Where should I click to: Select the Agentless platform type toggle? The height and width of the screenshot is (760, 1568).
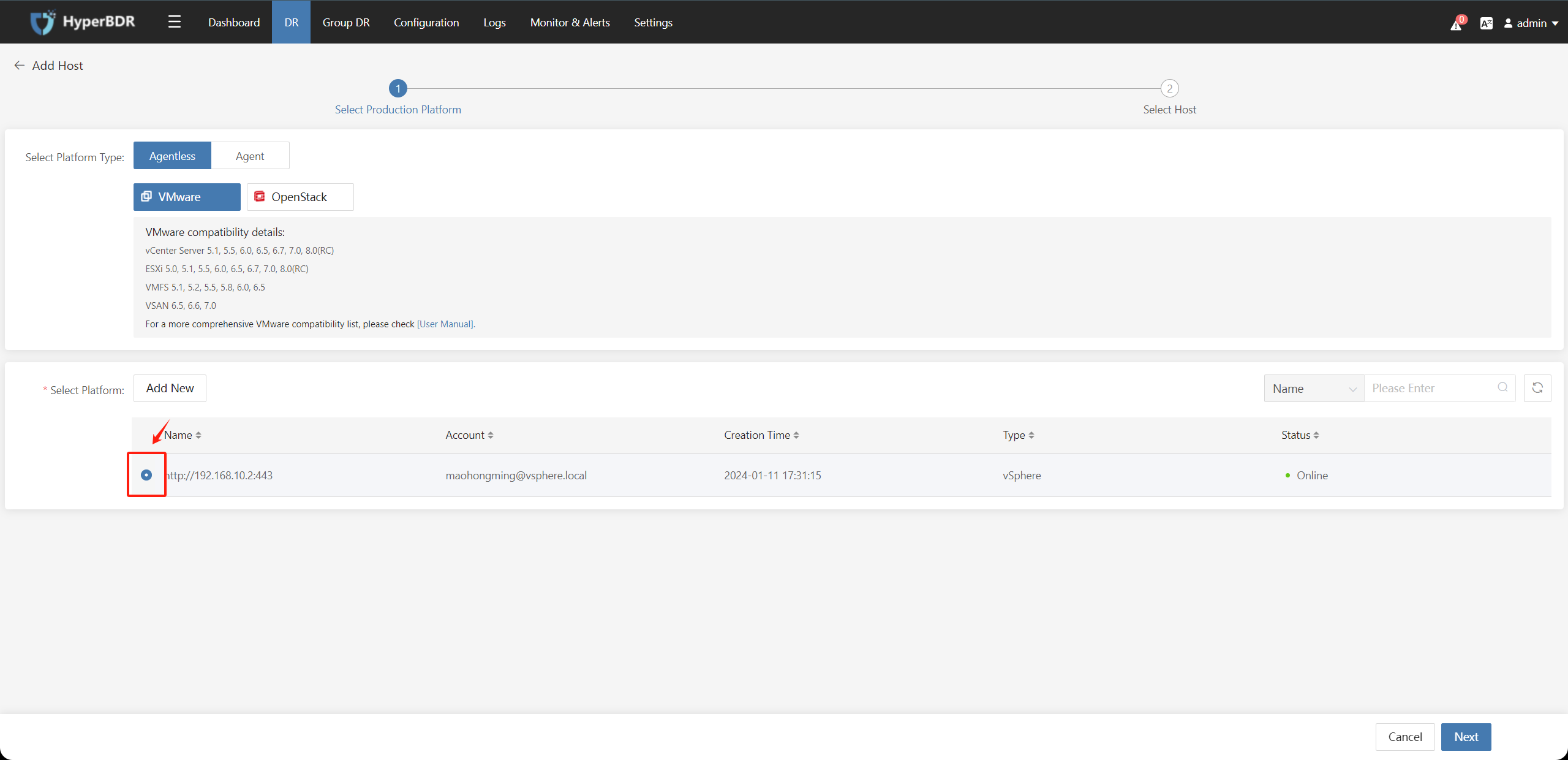pos(173,156)
